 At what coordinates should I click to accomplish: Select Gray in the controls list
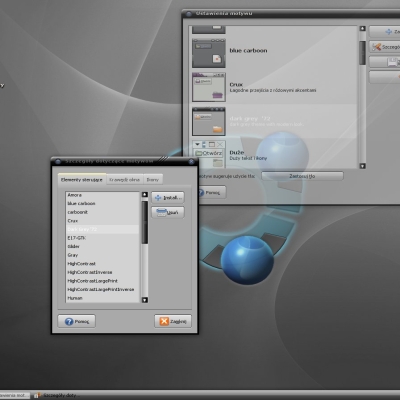click(102, 255)
